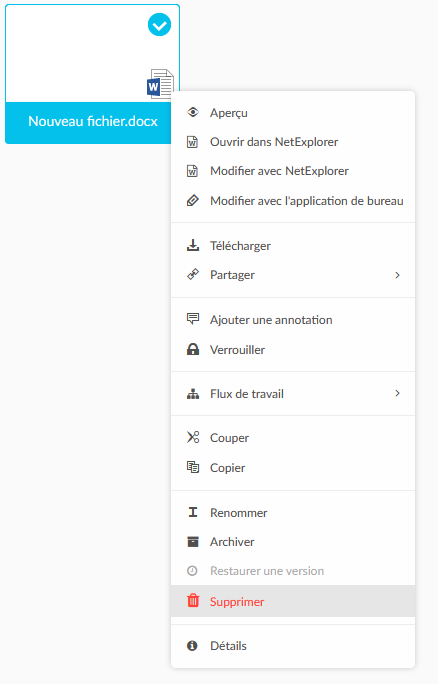This screenshot has height=684, width=438.
Task: Click the info circle icon beside Détails
Action: pos(192,646)
